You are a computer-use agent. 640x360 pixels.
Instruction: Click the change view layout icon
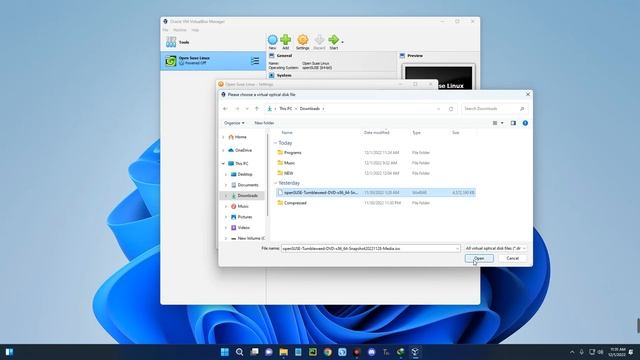(495, 123)
